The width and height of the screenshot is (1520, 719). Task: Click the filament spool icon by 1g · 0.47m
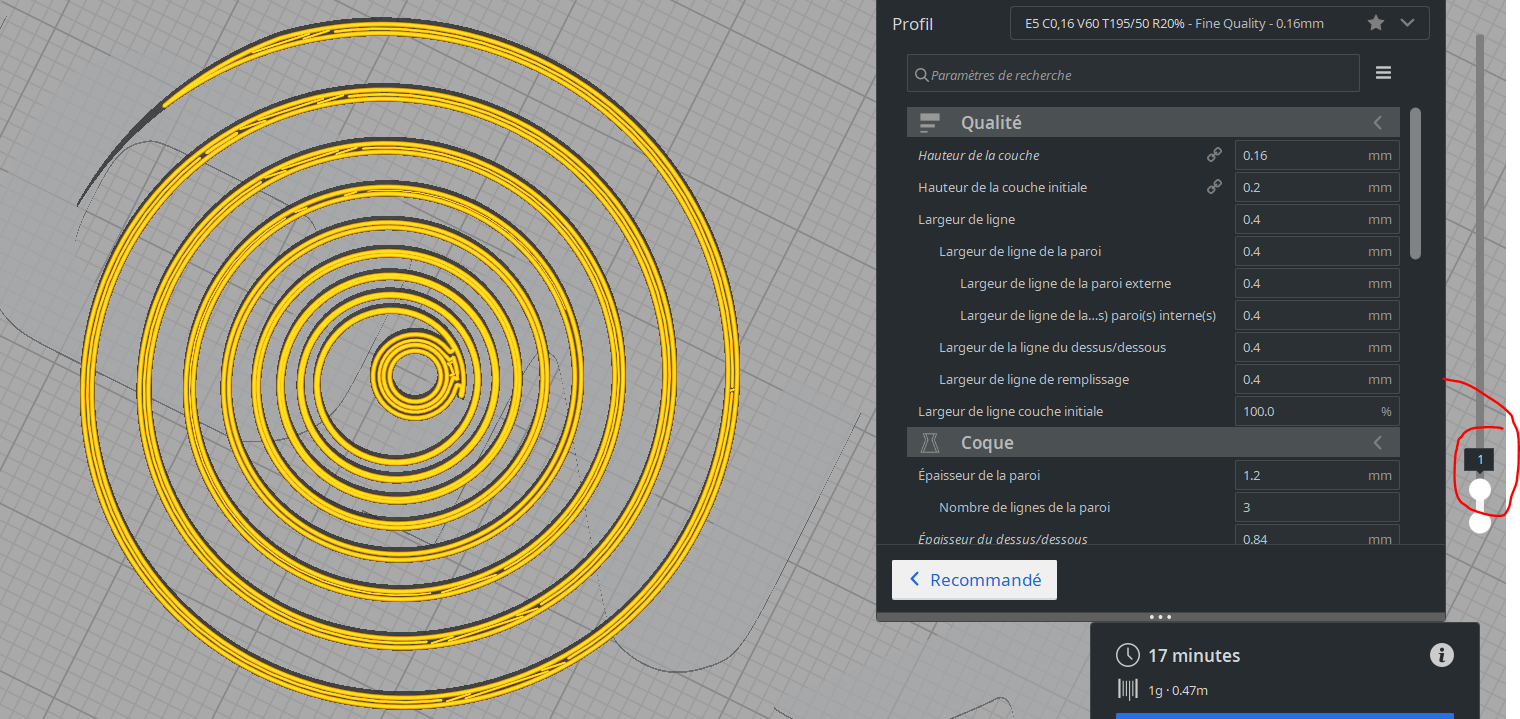1127,689
